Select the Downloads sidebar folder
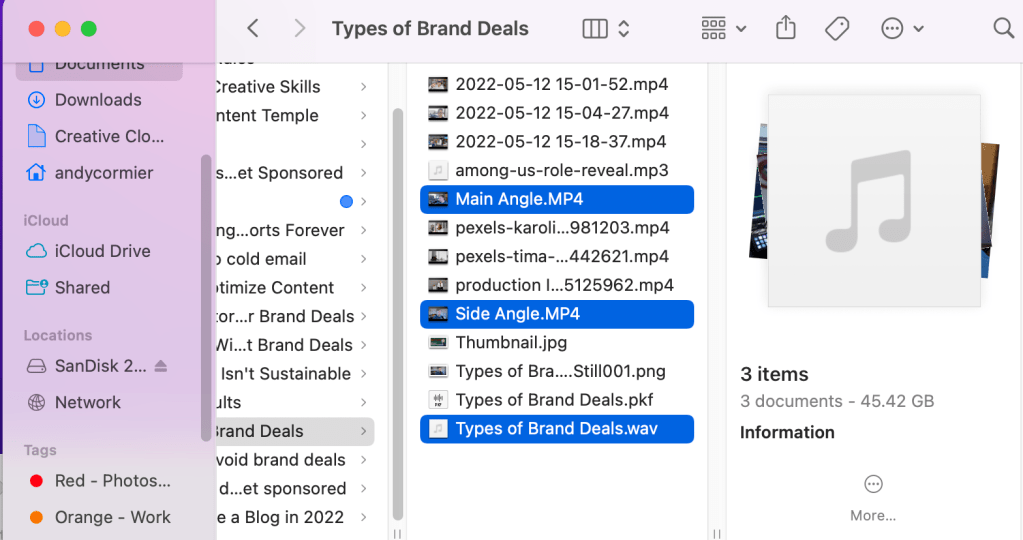 pos(97,100)
